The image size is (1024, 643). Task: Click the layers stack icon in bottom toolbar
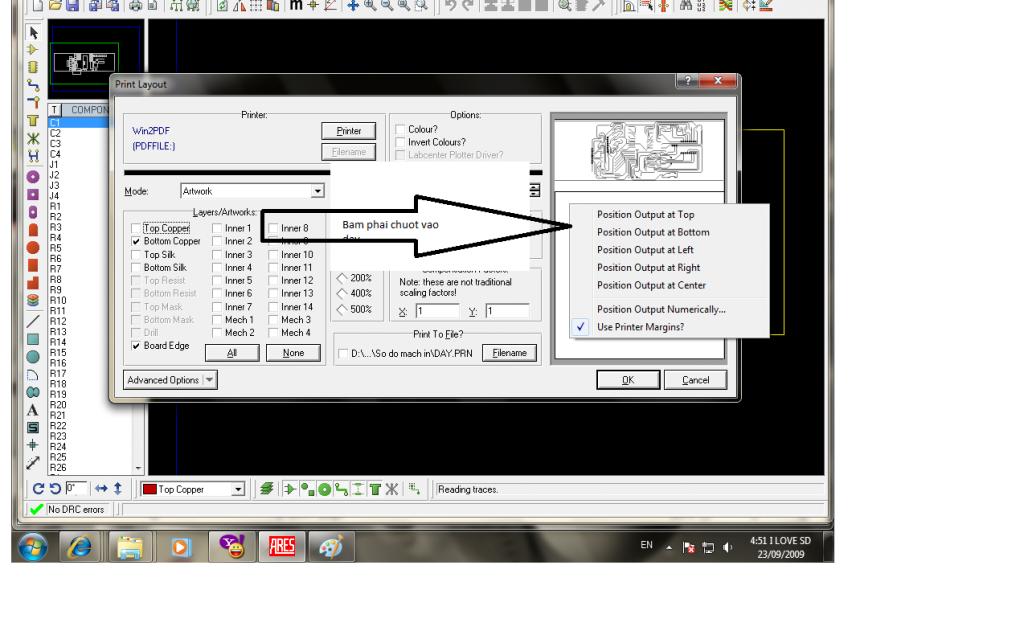(x=266, y=488)
